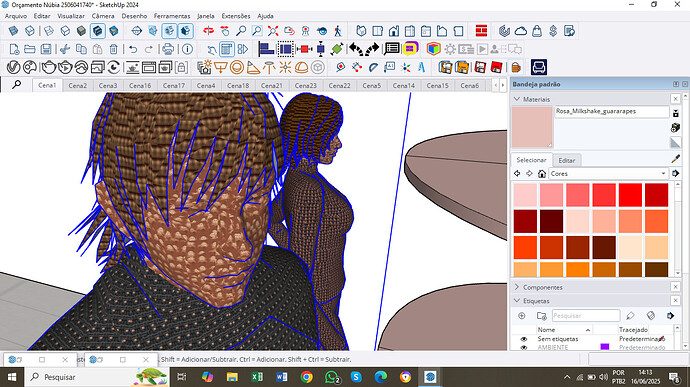Click the Save floppy disk icon
690x387 pixels.
[x=46, y=49]
